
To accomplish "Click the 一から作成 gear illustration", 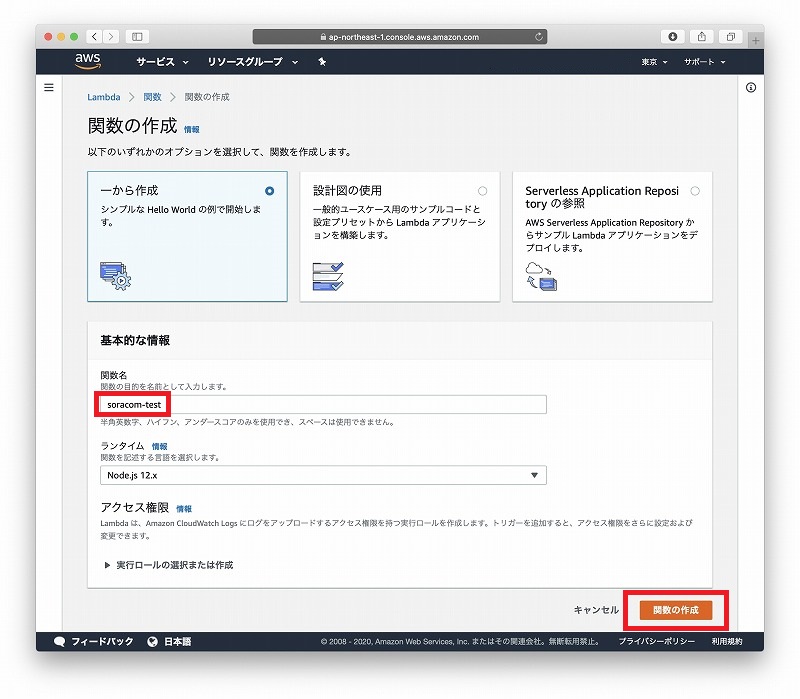I will [x=115, y=276].
